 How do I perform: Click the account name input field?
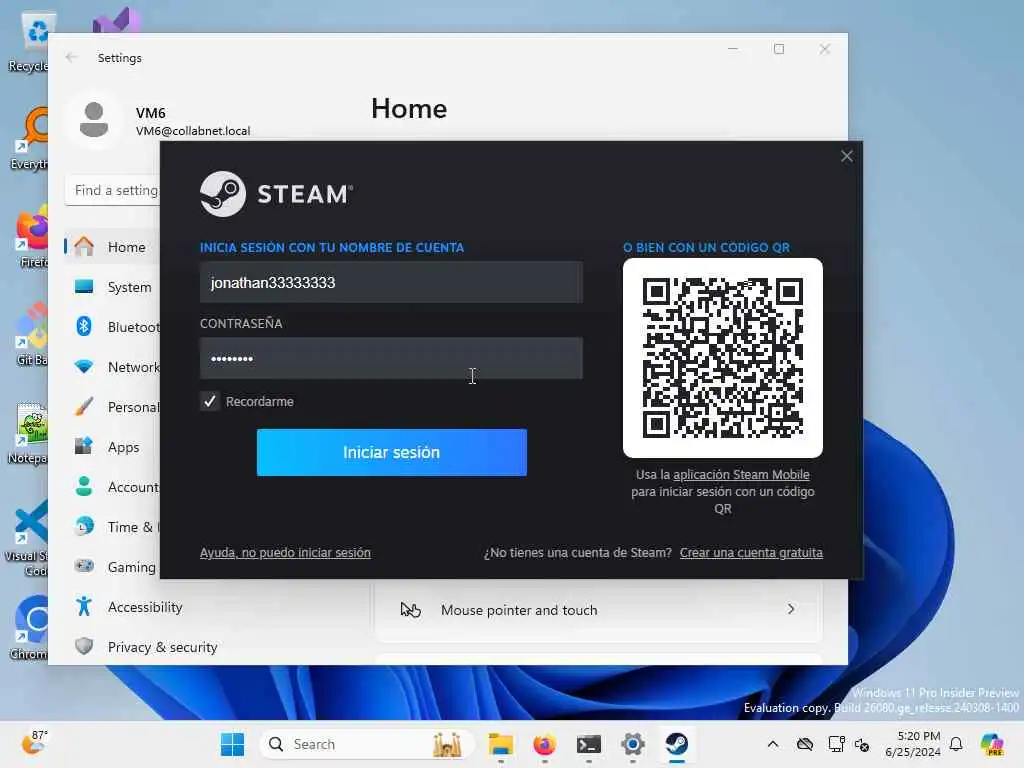[391, 282]
